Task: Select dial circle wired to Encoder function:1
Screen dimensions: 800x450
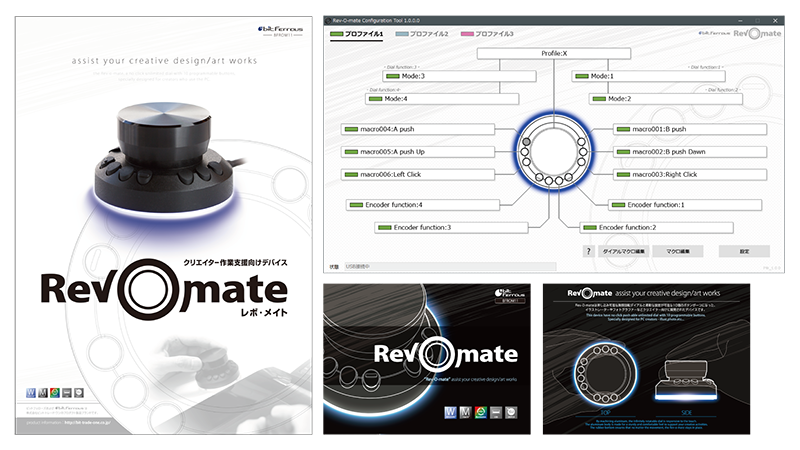Action: (568, 178)
